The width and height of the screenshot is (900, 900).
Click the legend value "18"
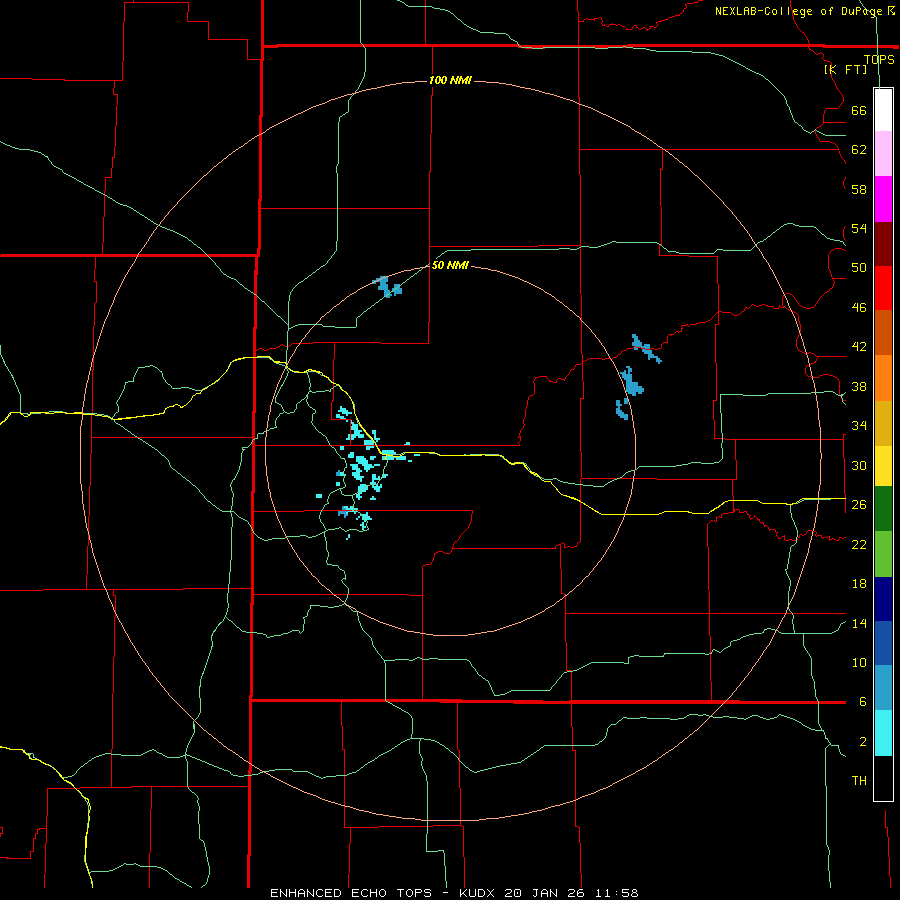859,584
